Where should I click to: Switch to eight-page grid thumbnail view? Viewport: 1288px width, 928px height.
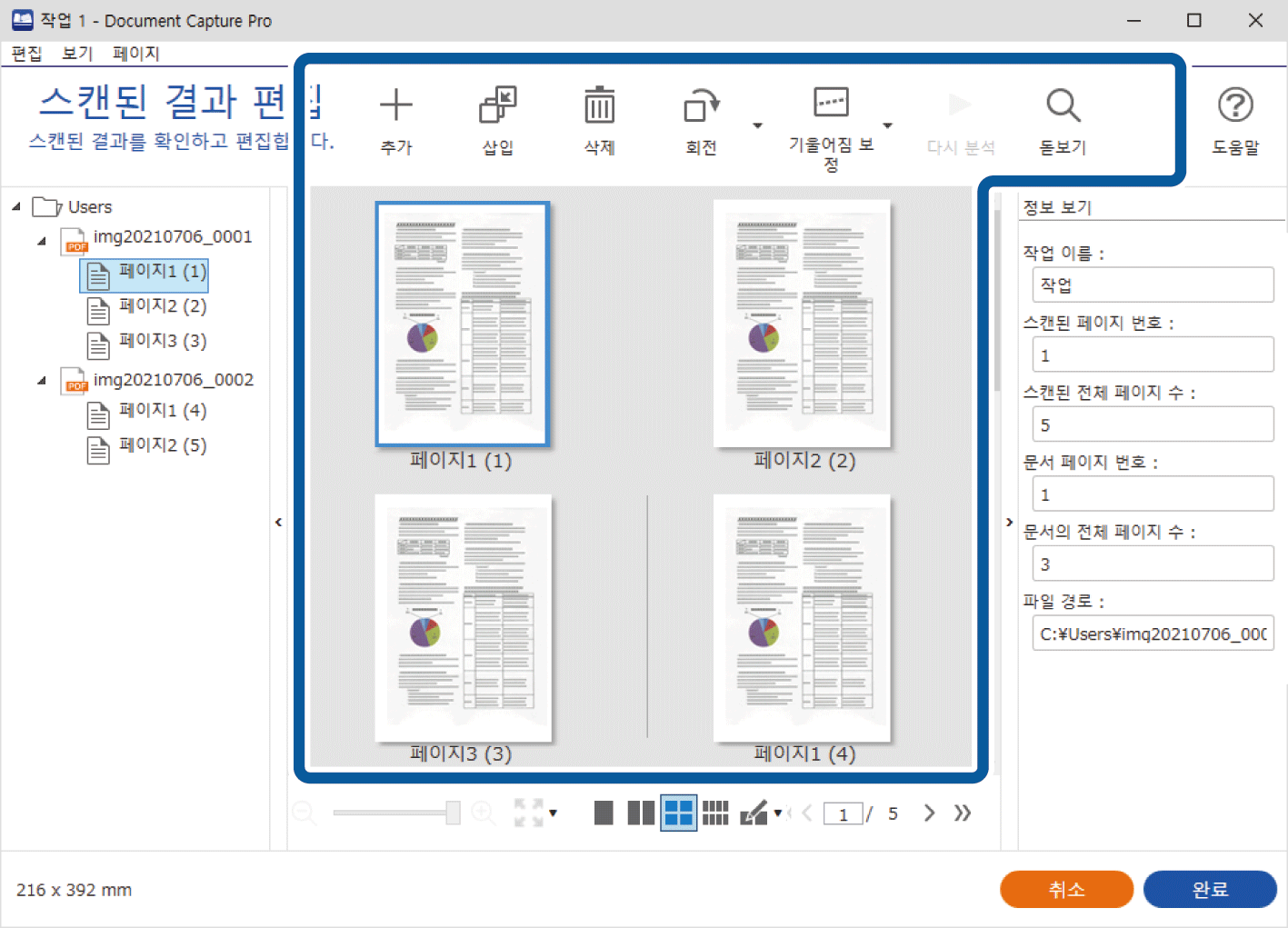(x=715, y=813)
